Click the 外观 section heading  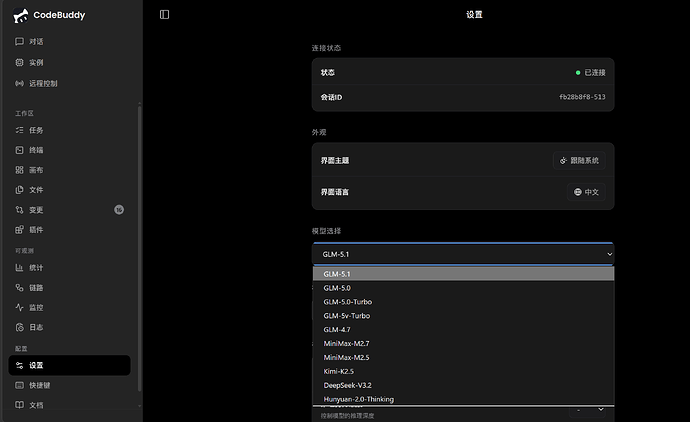(x=319, y=132)
